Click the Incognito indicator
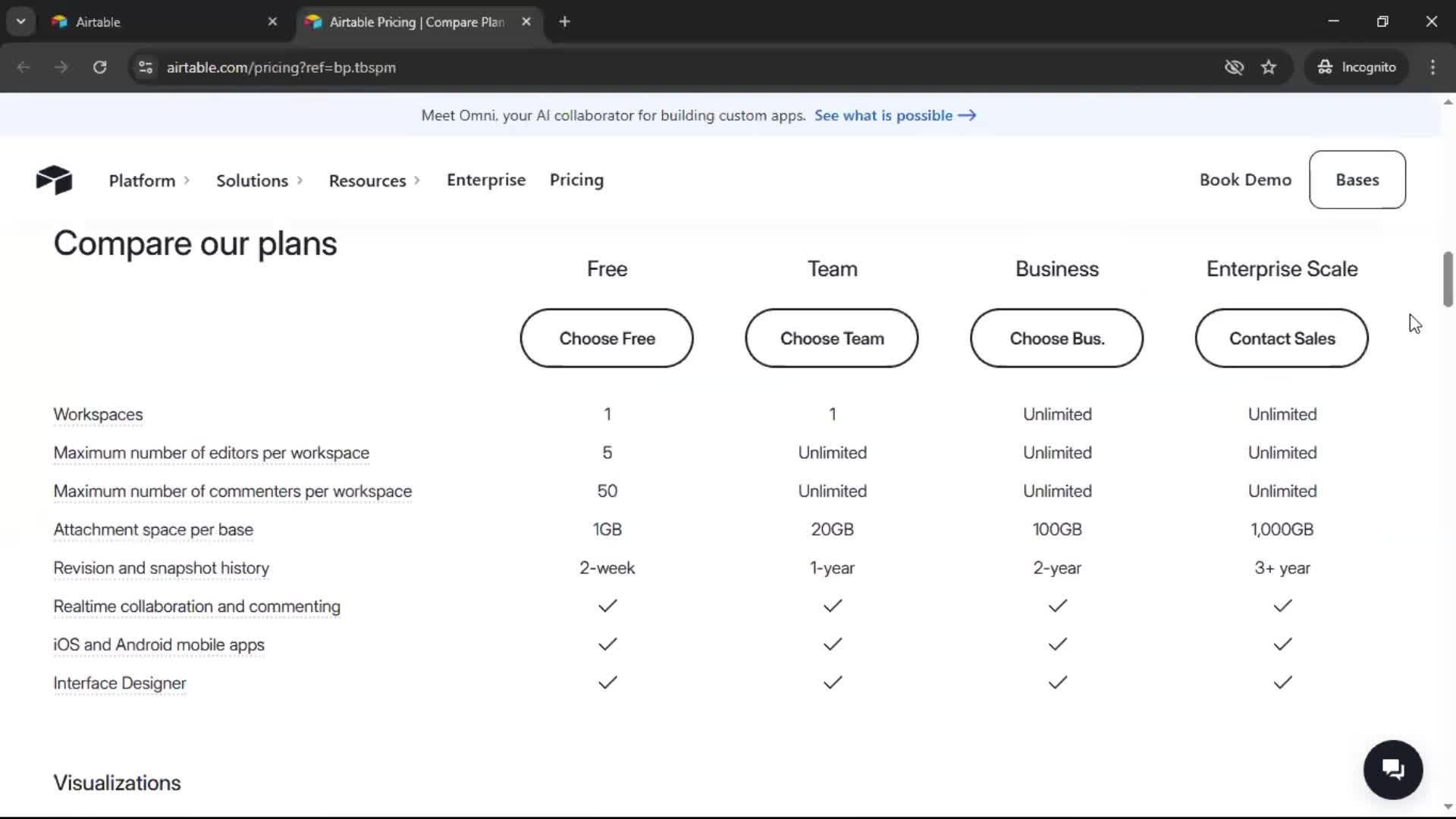This screenshot has width=1456, height=819. click(x=1357, y=67)
